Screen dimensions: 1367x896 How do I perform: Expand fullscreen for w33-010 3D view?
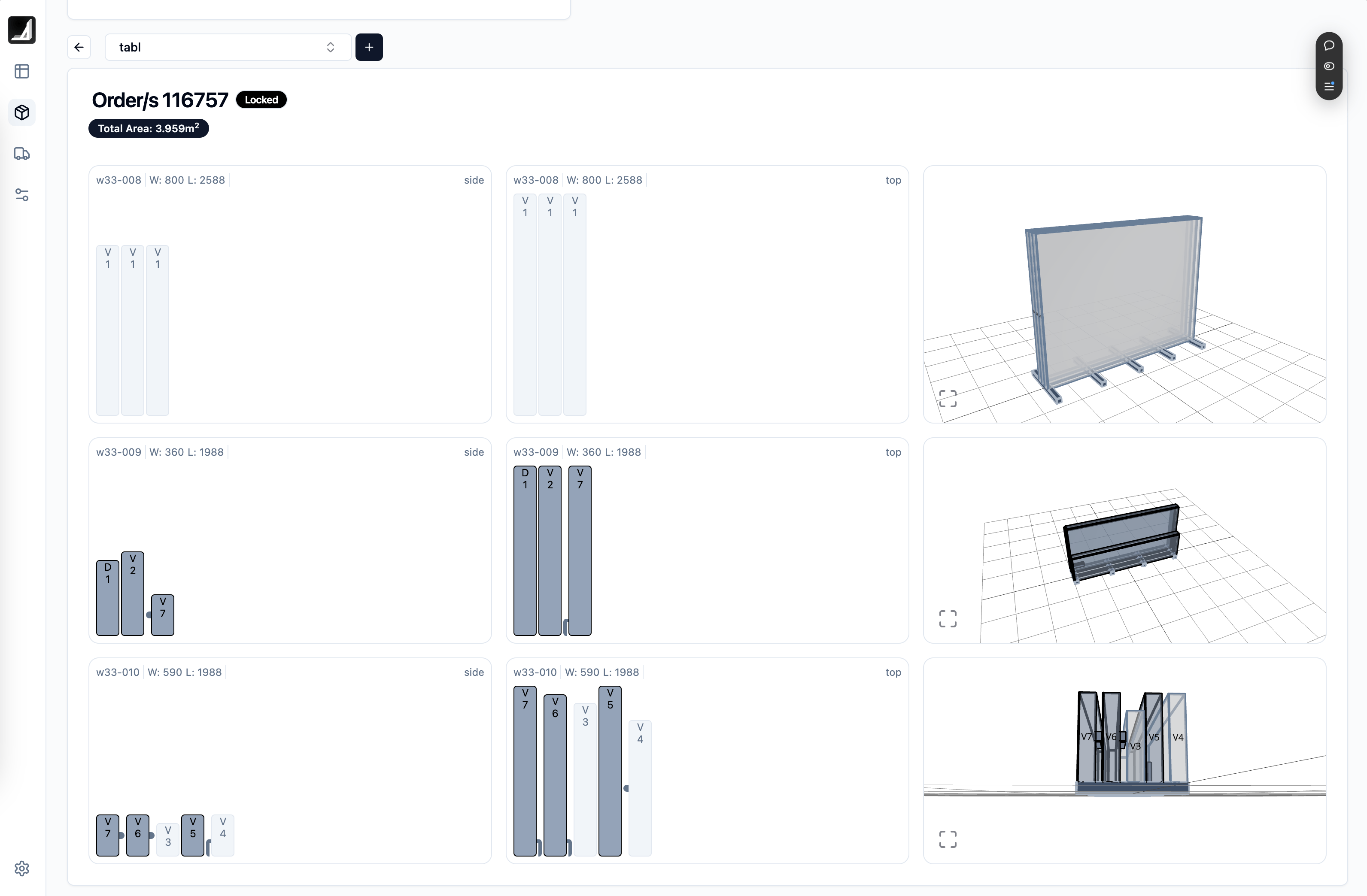[x=948, y=839]
